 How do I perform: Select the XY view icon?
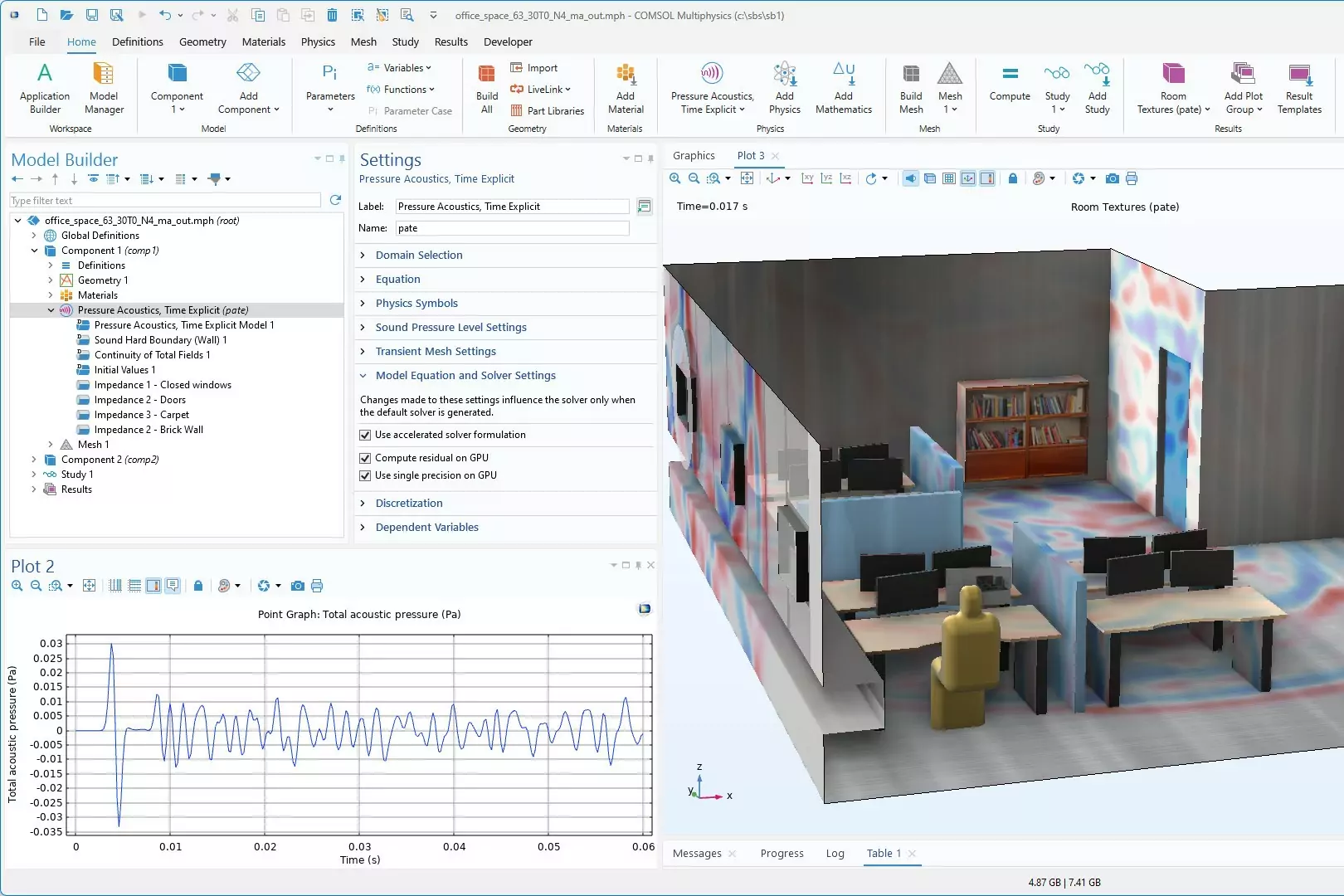[807, 178]
